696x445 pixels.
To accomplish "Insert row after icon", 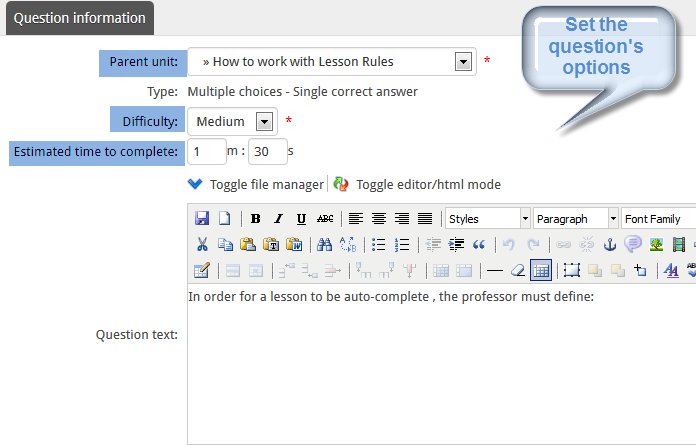I will pyautogui.click(x=310, y=270).
